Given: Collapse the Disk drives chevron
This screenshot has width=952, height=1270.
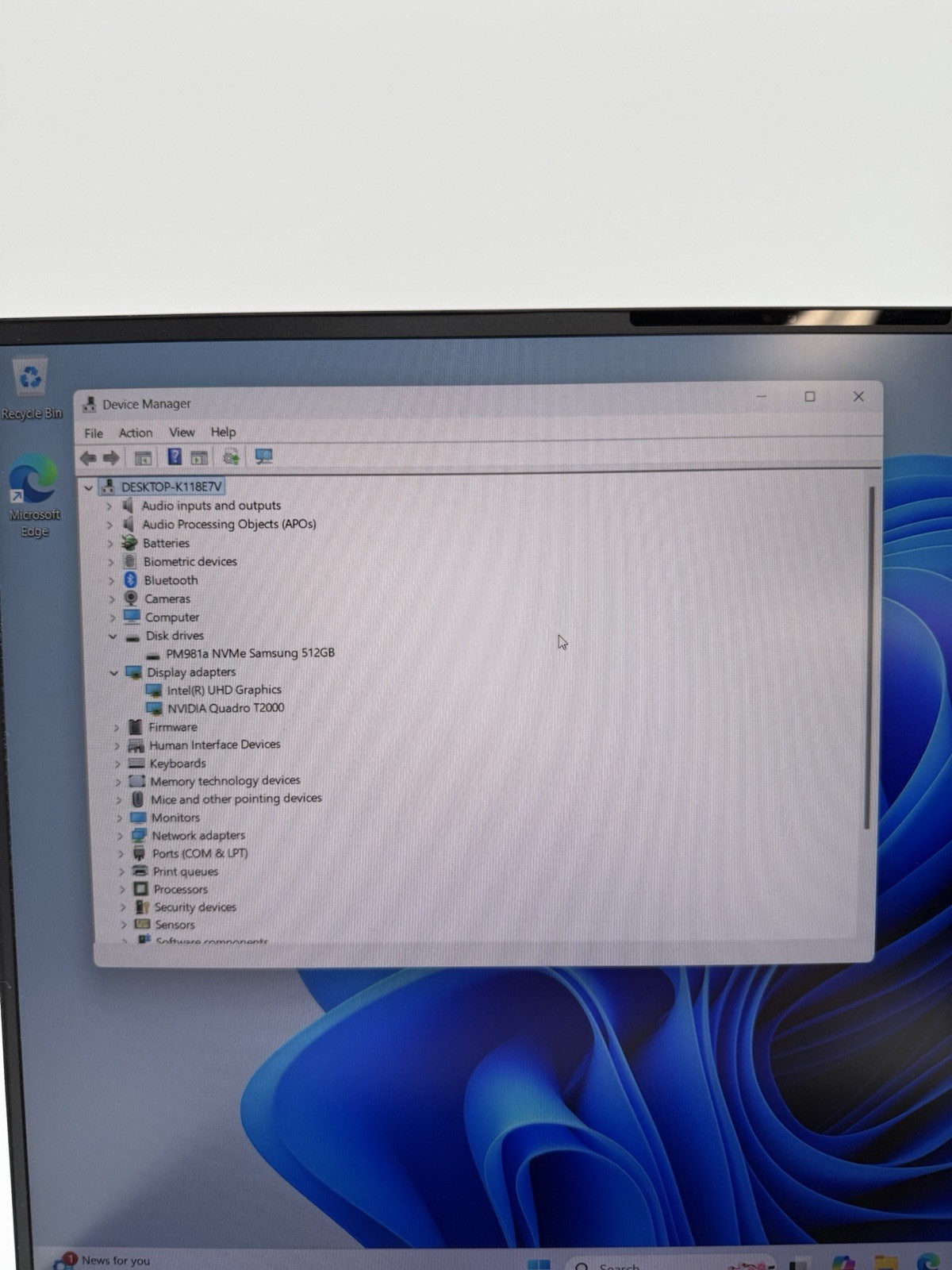Looking at the screenshot, I should coord(113,636).
